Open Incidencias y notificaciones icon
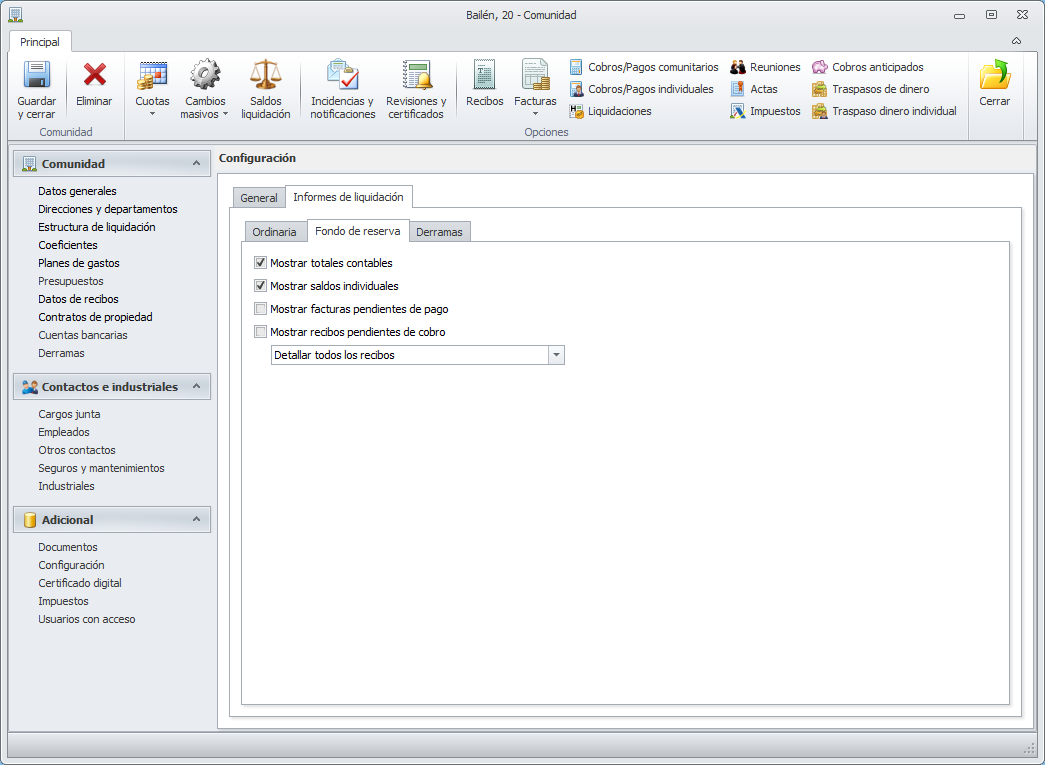 tap(343, 74)
